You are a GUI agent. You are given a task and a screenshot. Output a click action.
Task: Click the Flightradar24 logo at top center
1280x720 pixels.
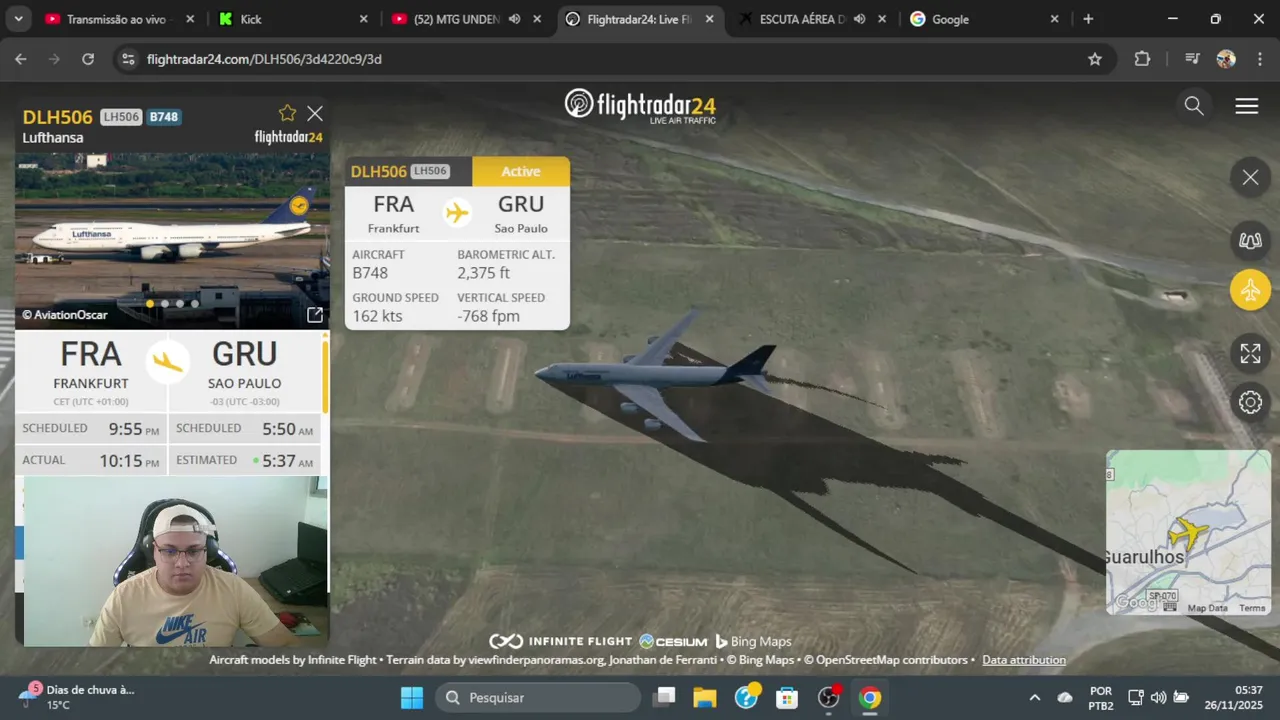pyautogui.click(x=640, y=105)
